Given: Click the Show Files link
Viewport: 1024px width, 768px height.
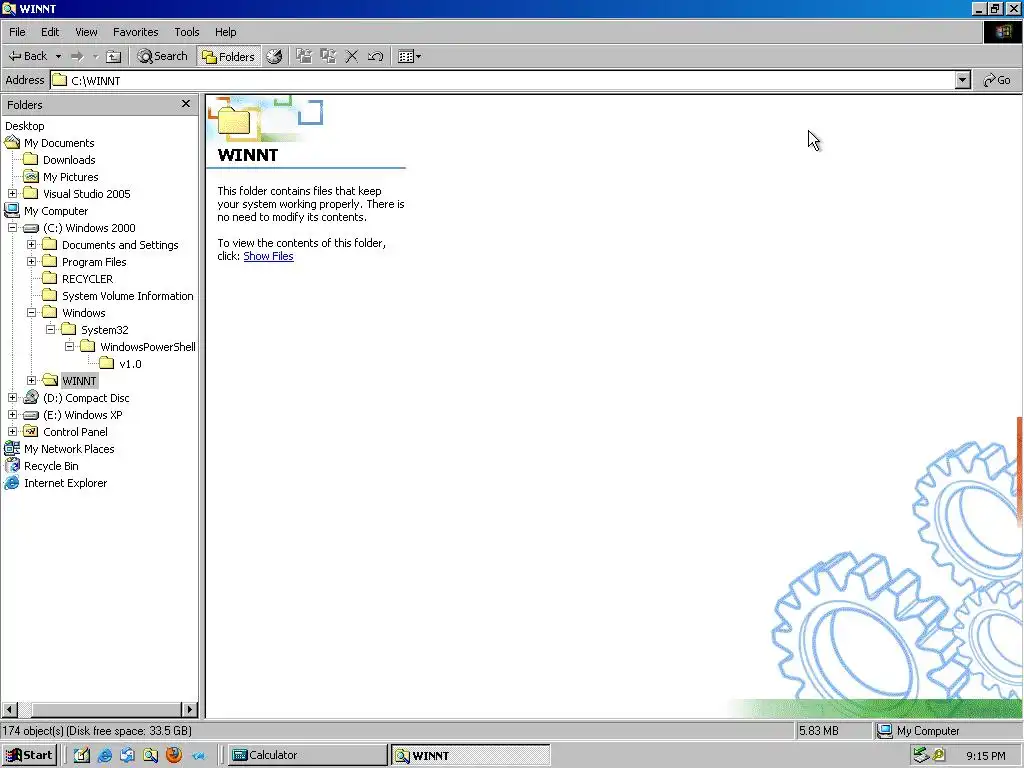Looking at the screenshot, I should pyautogui.click(x=268, y=256).
